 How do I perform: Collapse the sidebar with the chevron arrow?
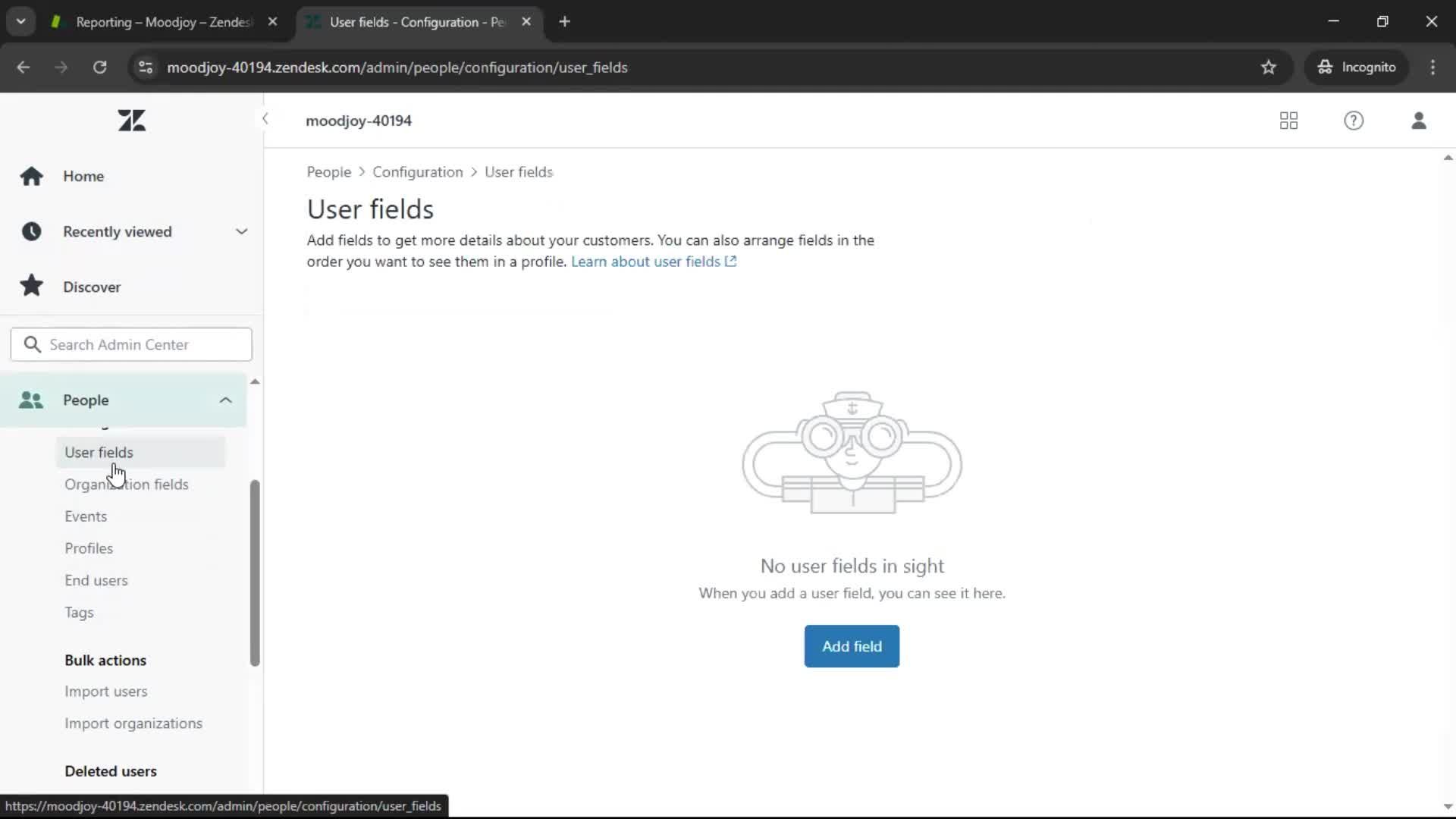[265, 118]
